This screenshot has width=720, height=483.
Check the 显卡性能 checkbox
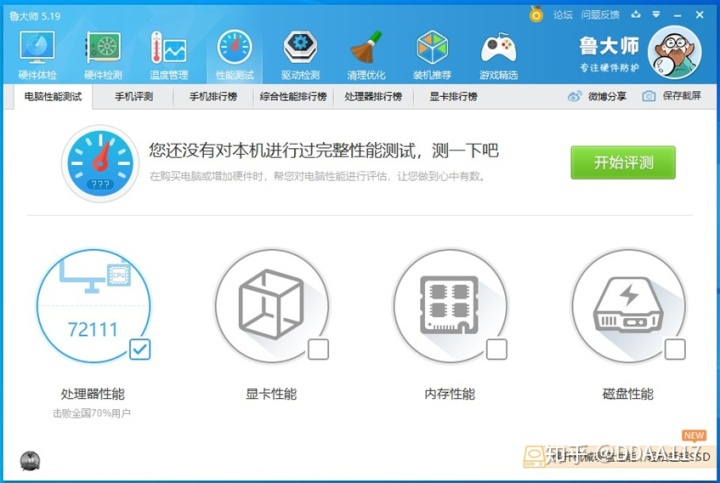tap(318, 349)
